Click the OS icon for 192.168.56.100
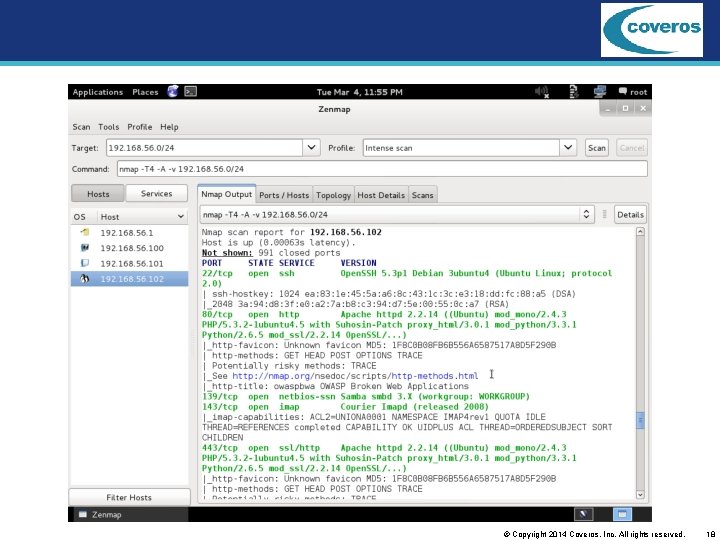Image resolution: width=720 pixels, height=540 pixels. pos(85,248)
